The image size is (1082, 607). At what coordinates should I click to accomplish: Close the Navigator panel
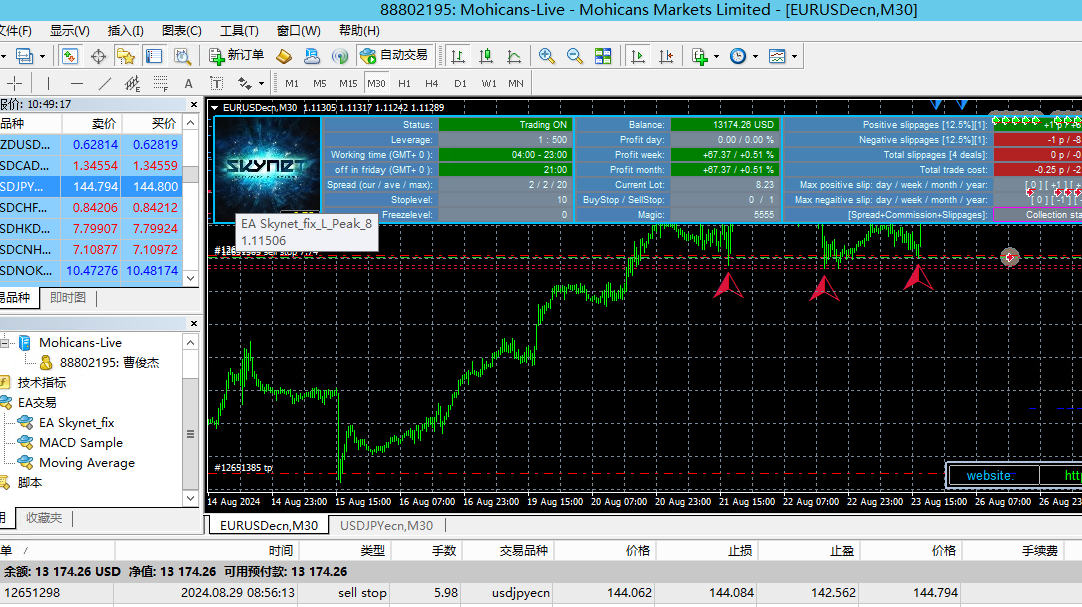point(194,324)
